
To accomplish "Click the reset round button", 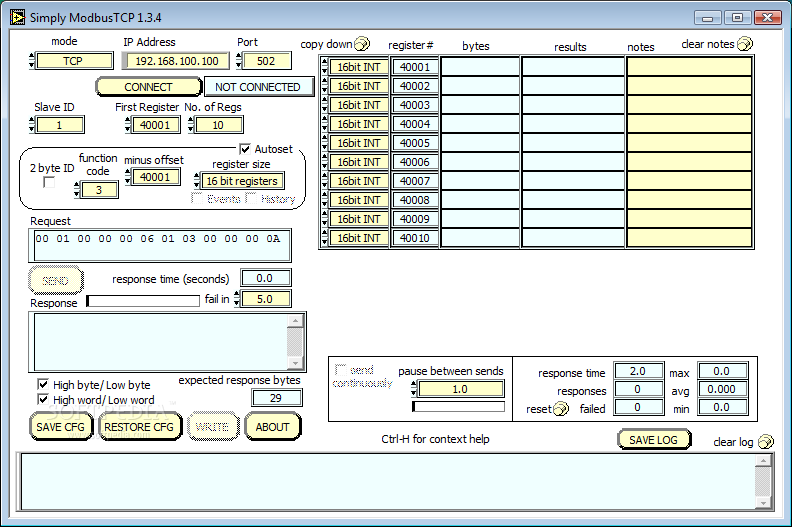I will pos(561,409).
